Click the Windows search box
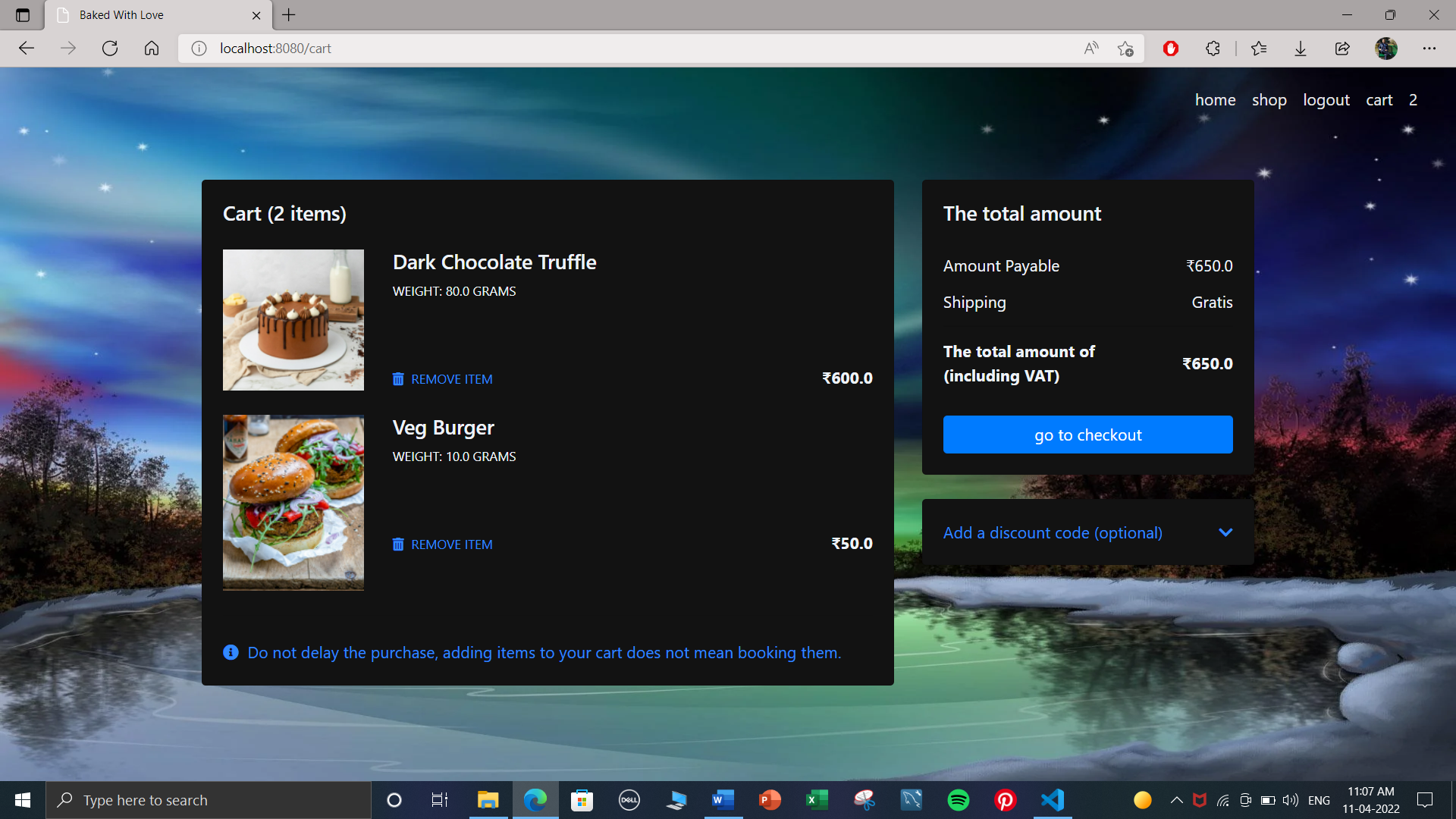Image resolution: width=1456 pixels, height=819 pixels. 209,800
